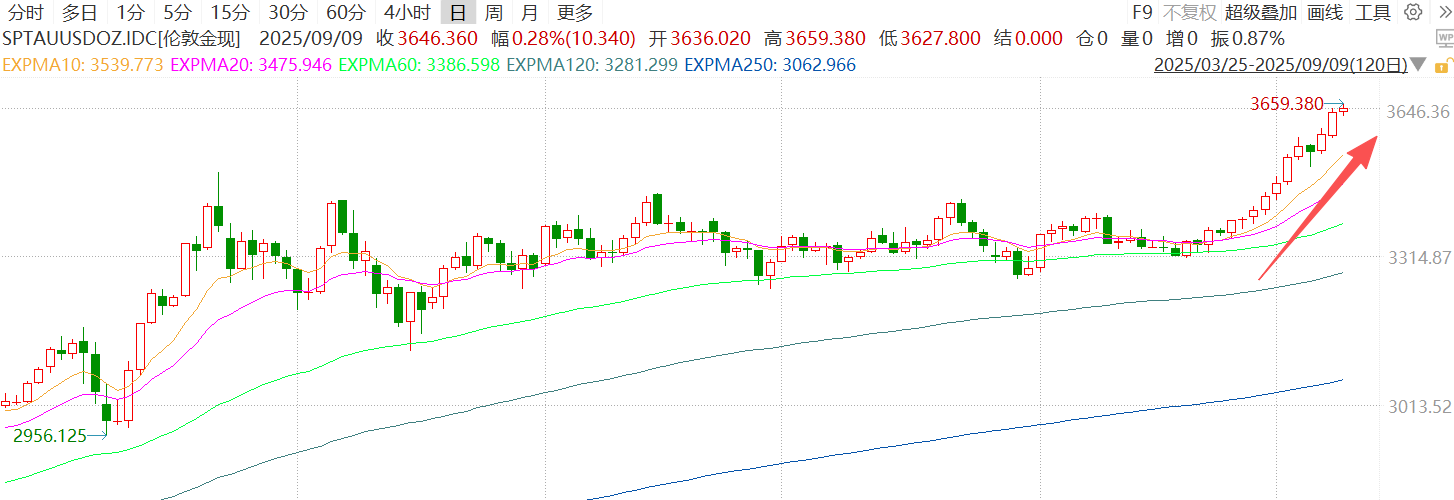Click the 收 3646.360 closing value
This screenshot has width=1454, height=500.
pyautogui.click(x=427, y=40)
